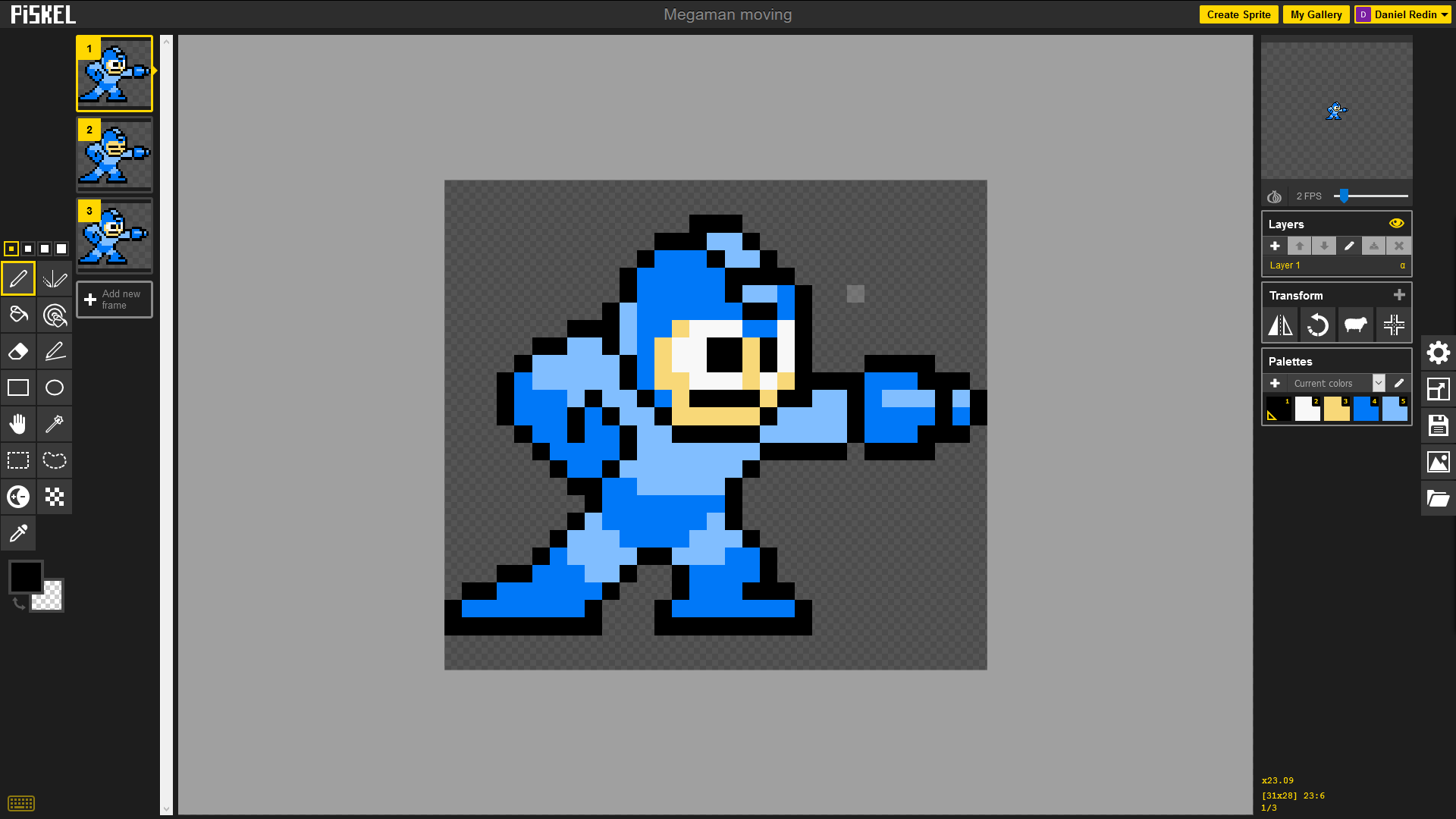
Task: Select frame 2 thumbnail
Action: click(x=115, y=155)
